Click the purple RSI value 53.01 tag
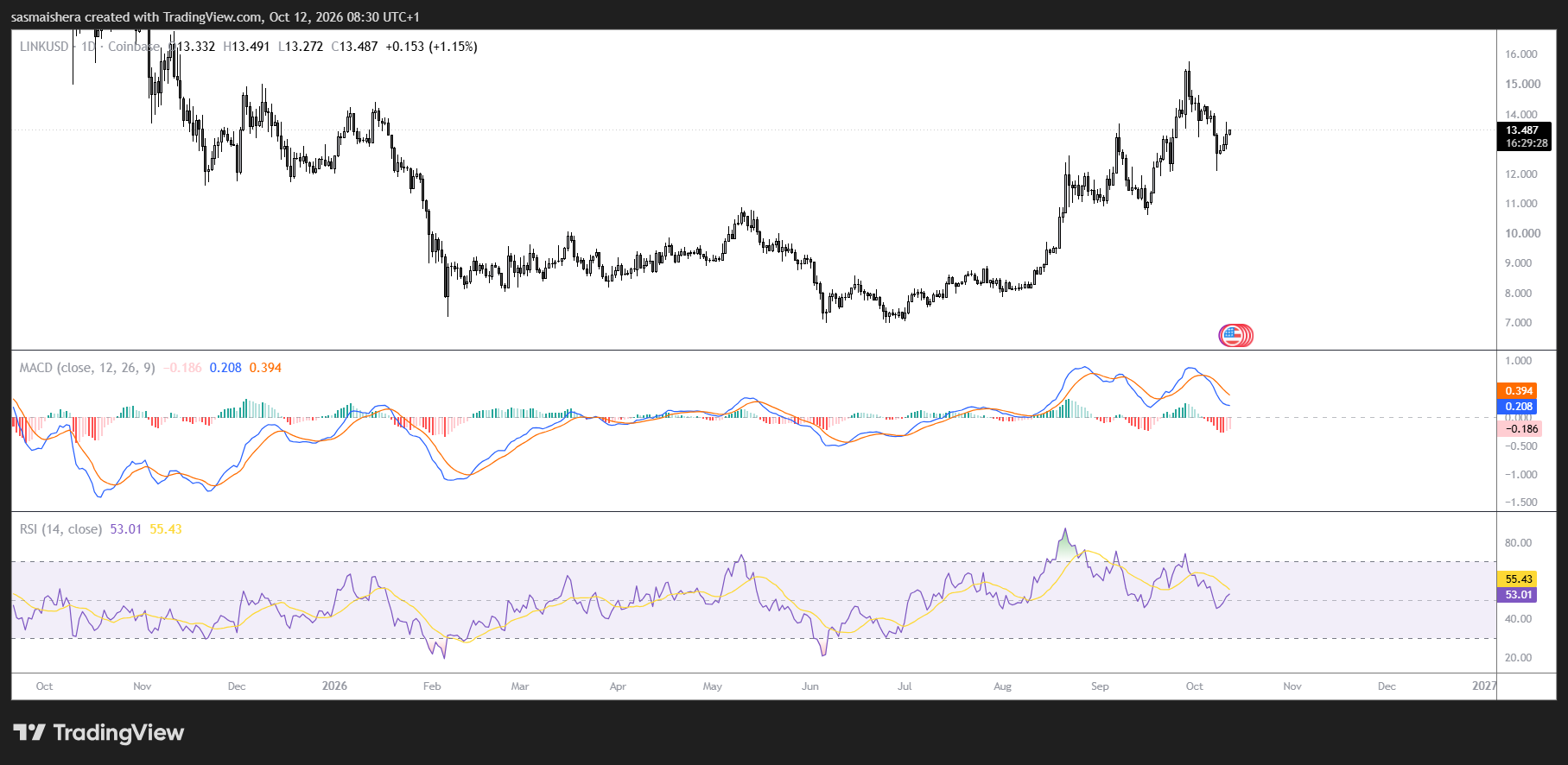This screenshot has width=1568, height=765. coord(1518,595)
